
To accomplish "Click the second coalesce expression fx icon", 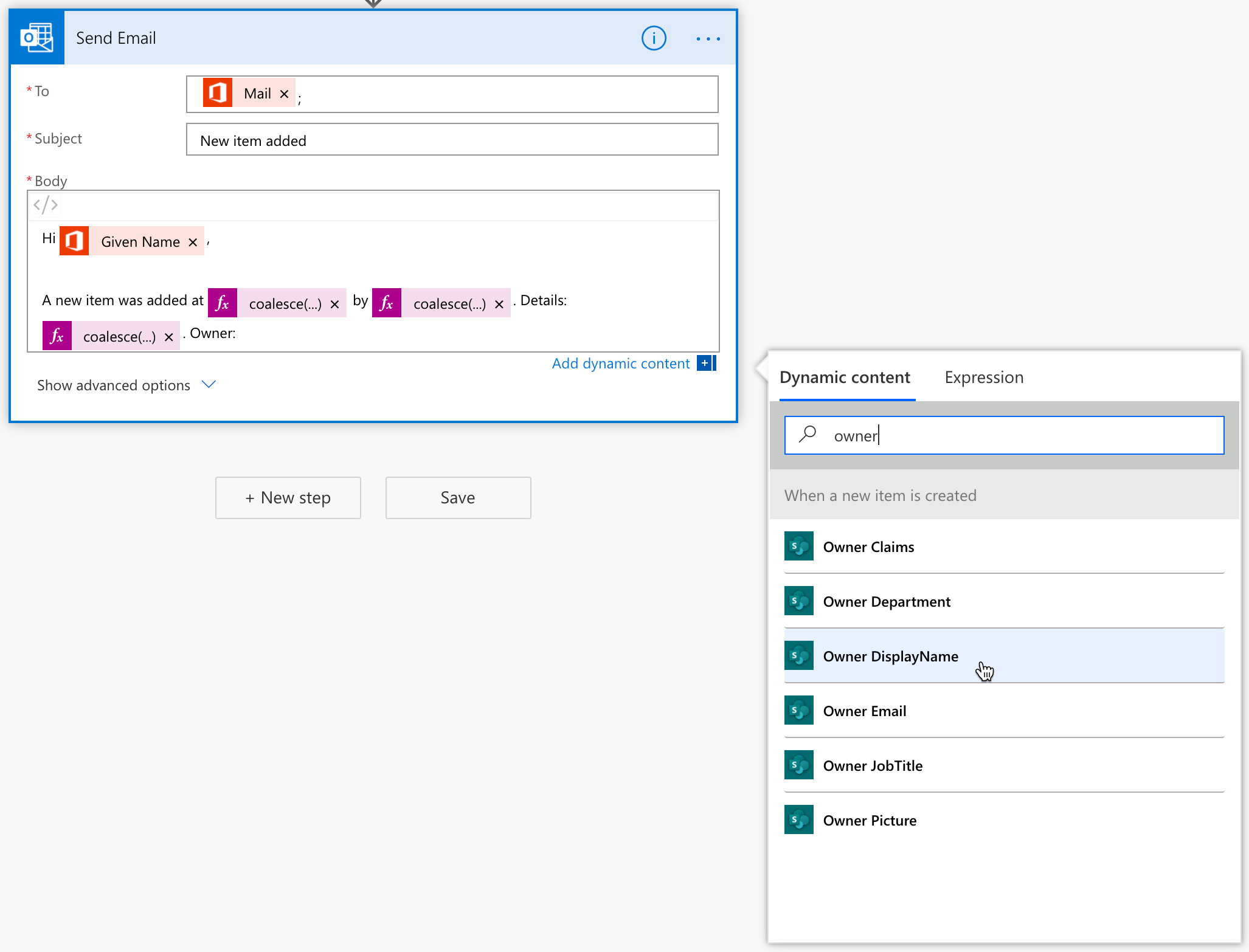I will click(x=385, y=300).
